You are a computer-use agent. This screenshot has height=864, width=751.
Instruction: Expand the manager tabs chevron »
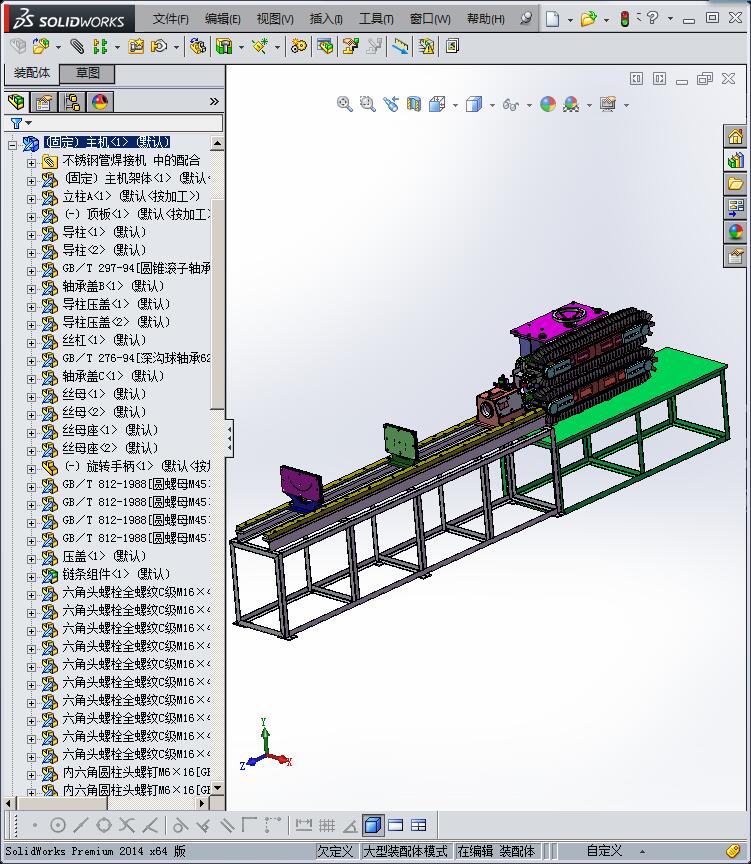(214, 101)
